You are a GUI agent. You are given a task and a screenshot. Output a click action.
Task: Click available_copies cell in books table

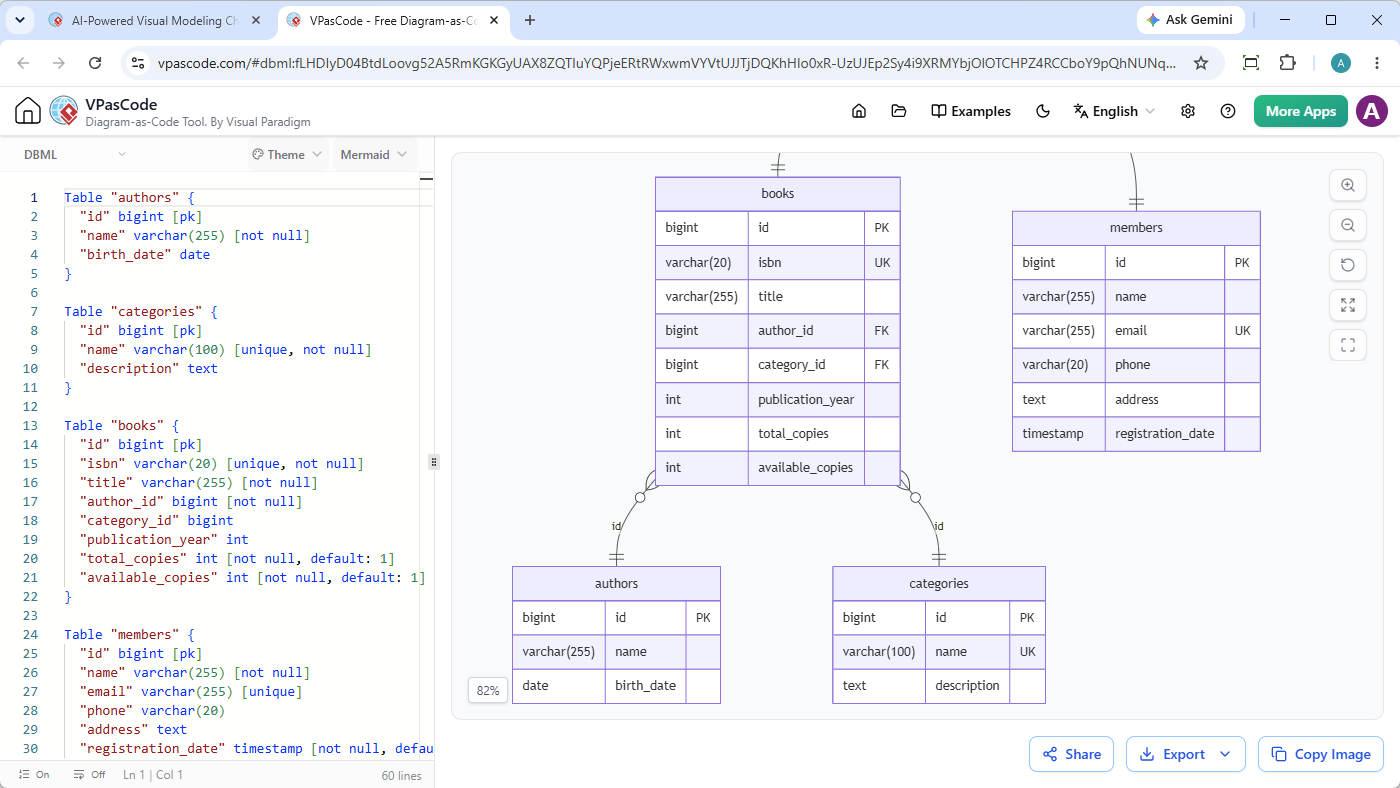tap(806, 467)
